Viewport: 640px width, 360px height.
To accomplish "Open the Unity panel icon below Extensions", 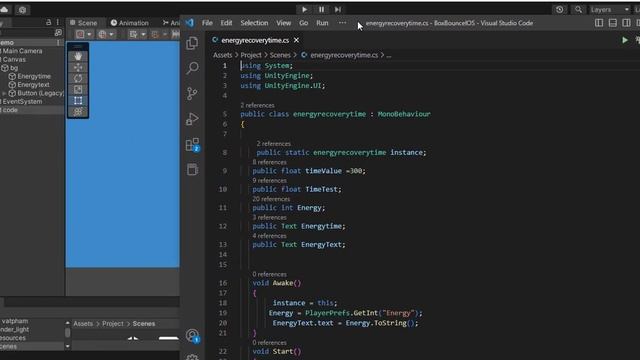I will click(192, 169).
